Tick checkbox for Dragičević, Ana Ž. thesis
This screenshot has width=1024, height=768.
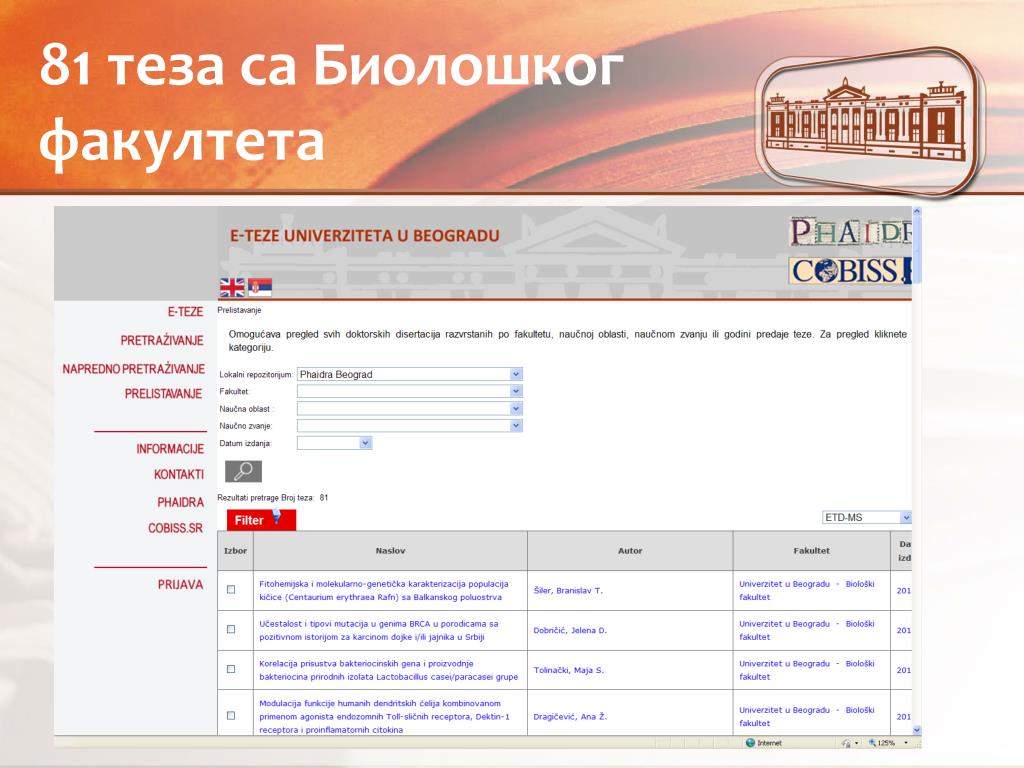pos(231,716)
